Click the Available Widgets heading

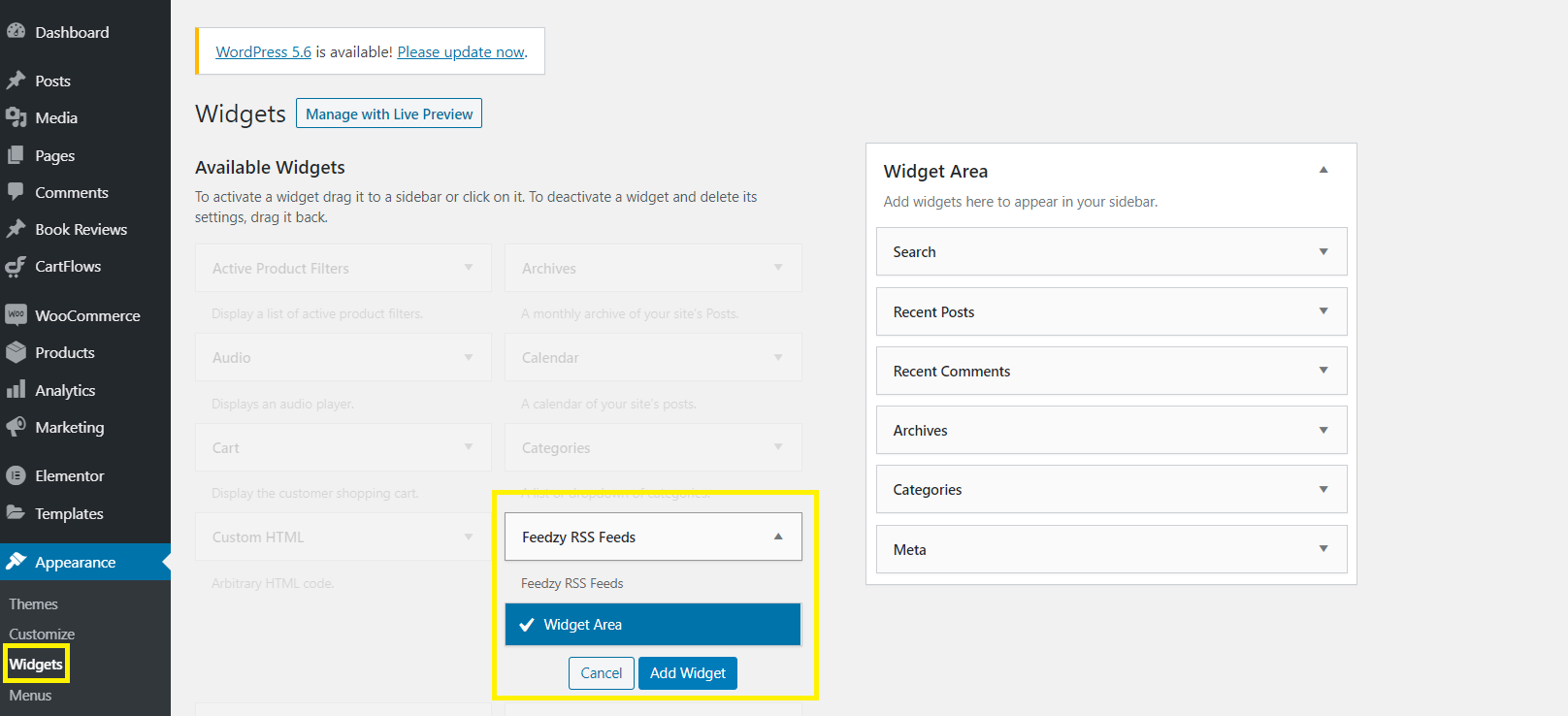[270, 167]
